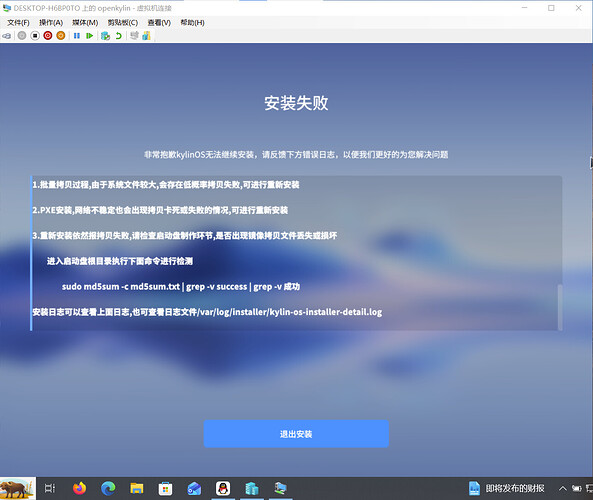Screen dimensions: 593x500
Task: Click the orange Save state toolbar icon
Action: click(x=61, y=36)
